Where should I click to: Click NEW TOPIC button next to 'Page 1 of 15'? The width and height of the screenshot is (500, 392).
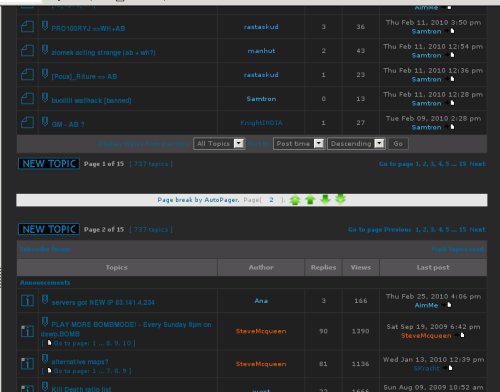(x=49, y=164)
